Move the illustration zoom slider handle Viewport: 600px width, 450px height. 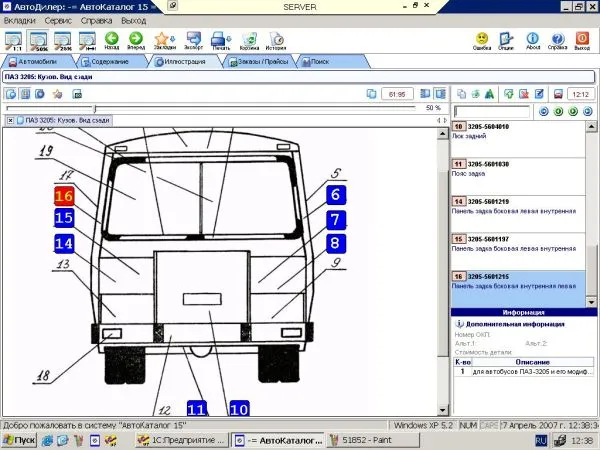[95, 109]
